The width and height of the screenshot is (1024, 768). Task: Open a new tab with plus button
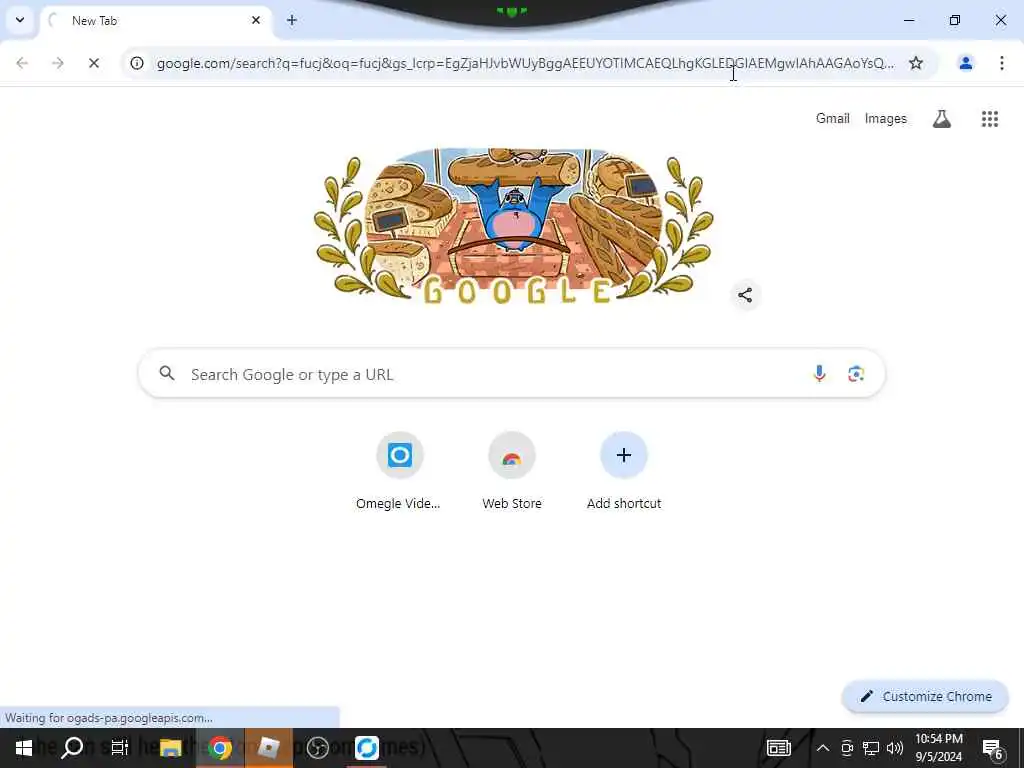292,20
